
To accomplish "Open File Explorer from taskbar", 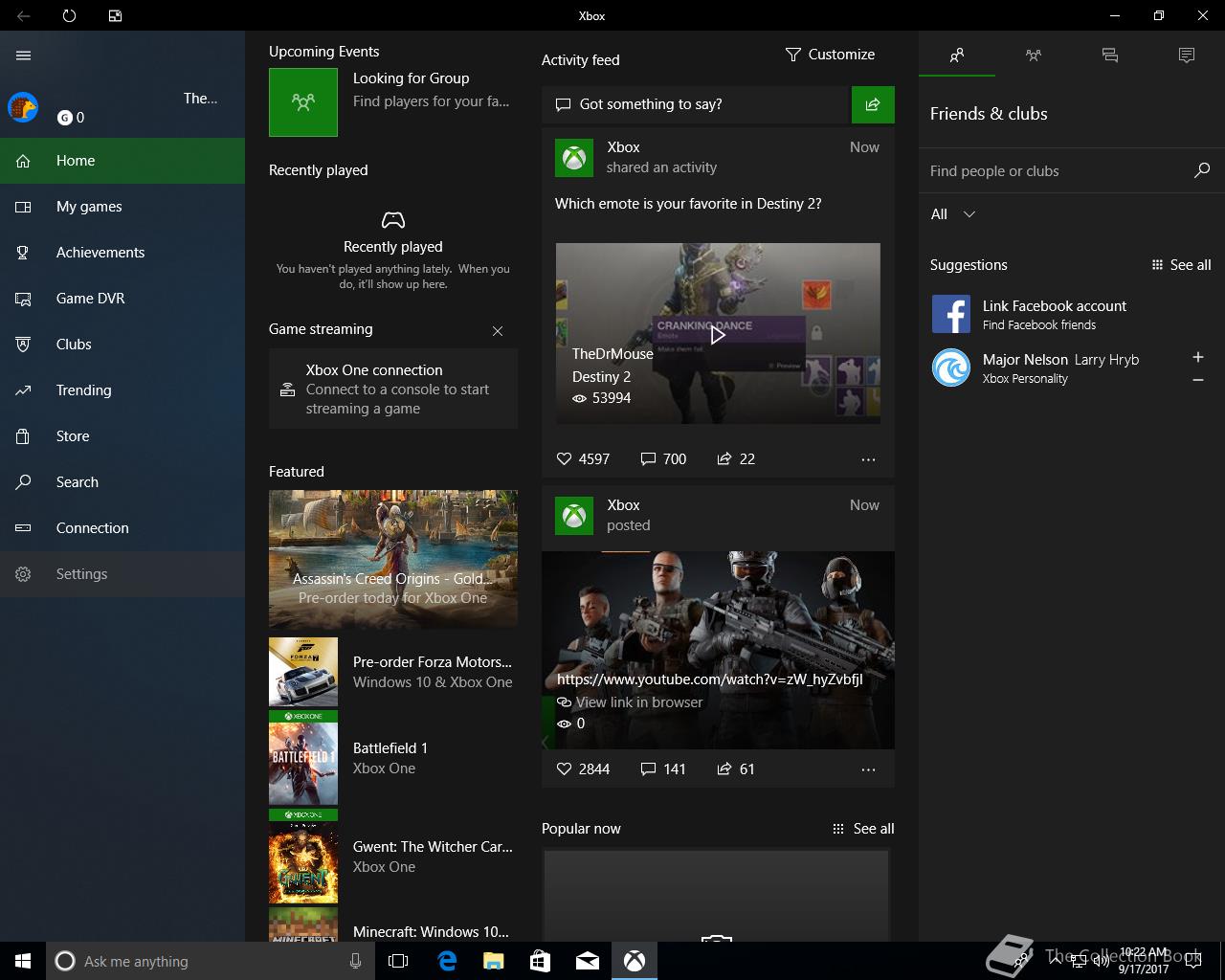I will (493, 961).
